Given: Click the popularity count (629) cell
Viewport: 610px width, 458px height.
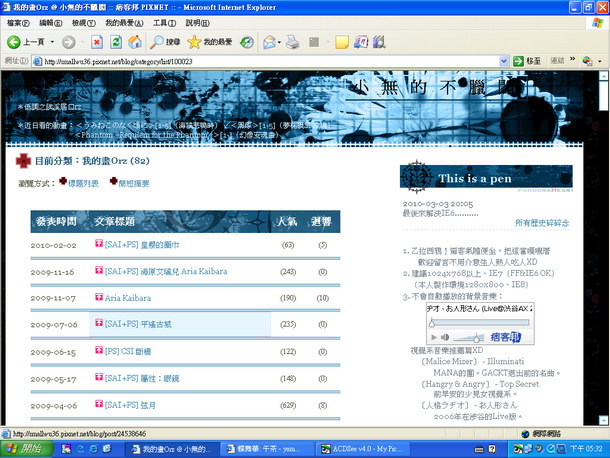Looking at the screenshot, I should point(288,405).
